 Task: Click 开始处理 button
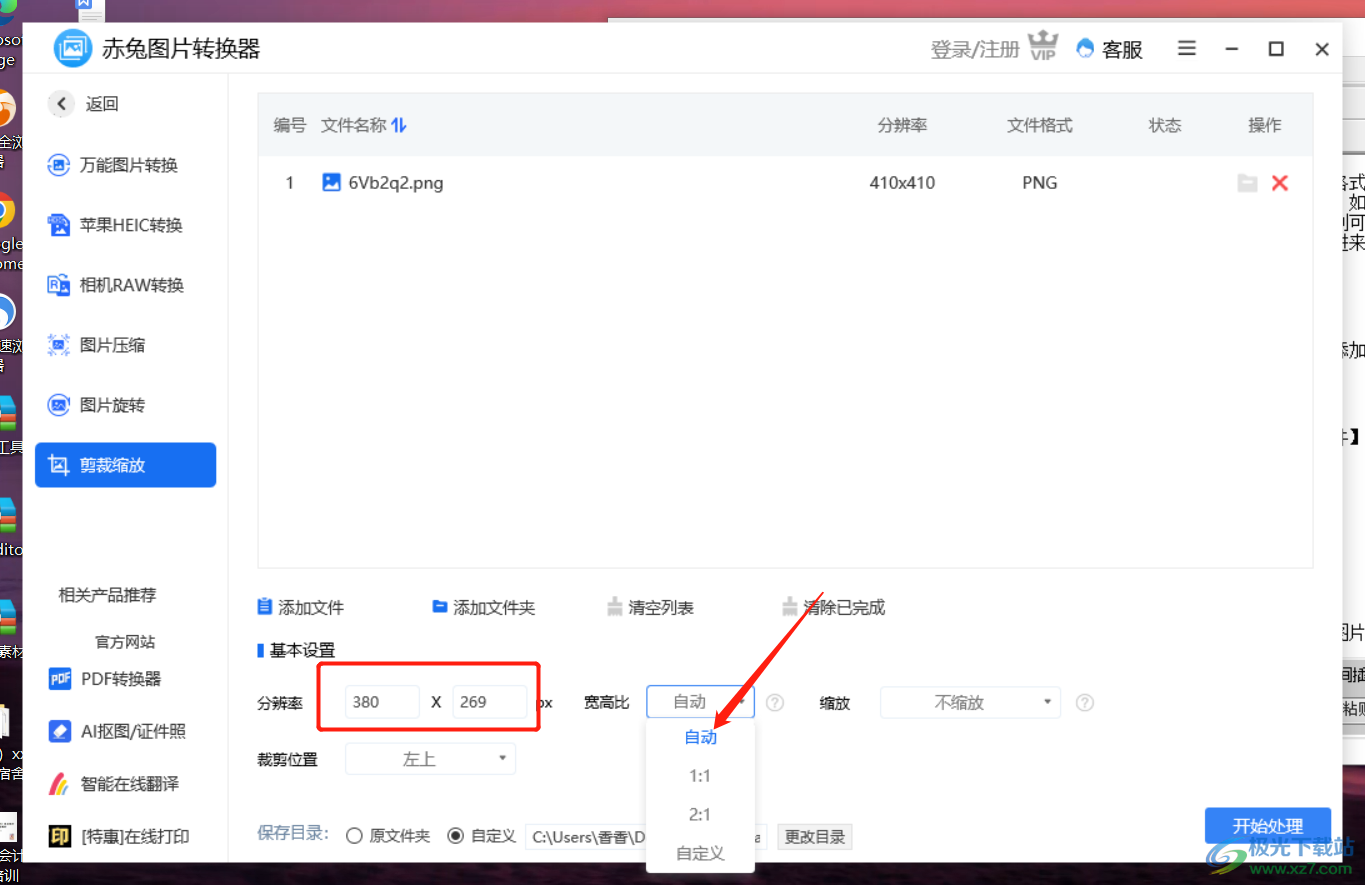(x=1268, y=826)
